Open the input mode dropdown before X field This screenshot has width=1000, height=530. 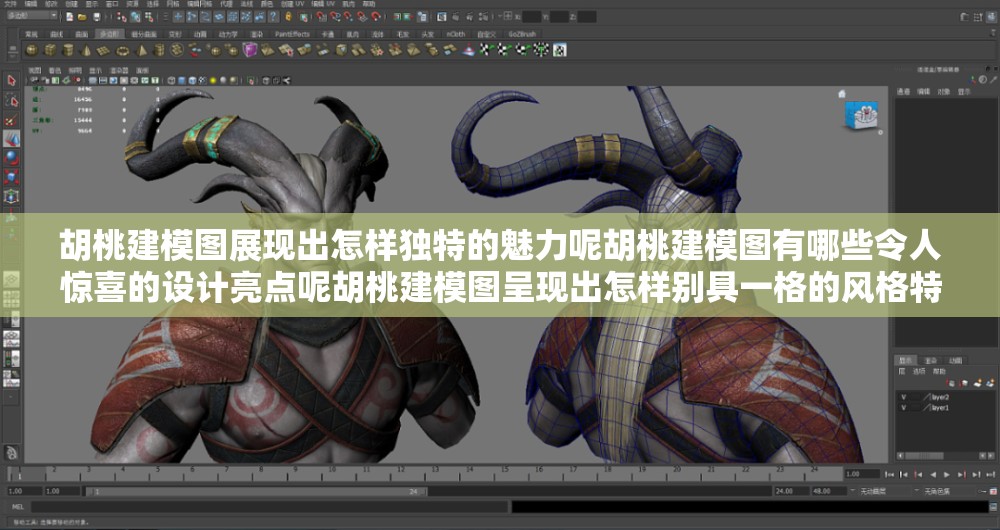(501, 17)
